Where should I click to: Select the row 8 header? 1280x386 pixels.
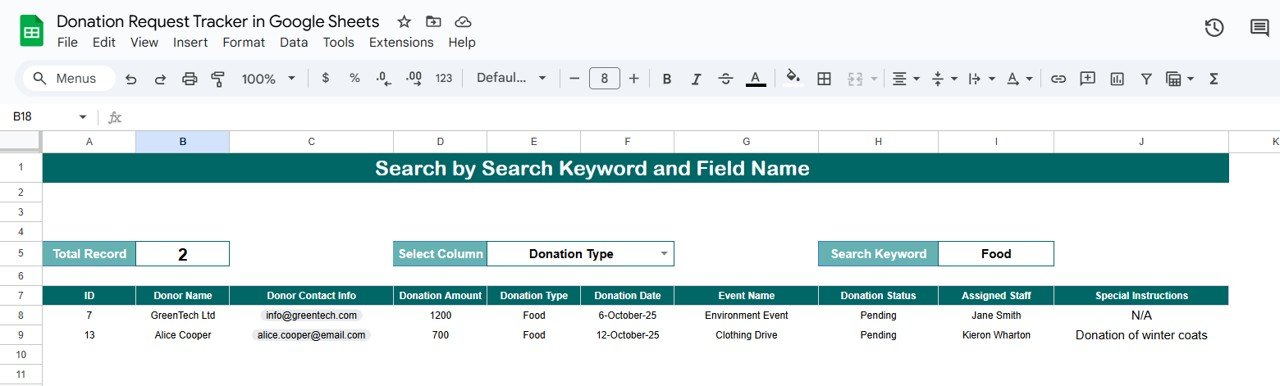pos(21,315)
